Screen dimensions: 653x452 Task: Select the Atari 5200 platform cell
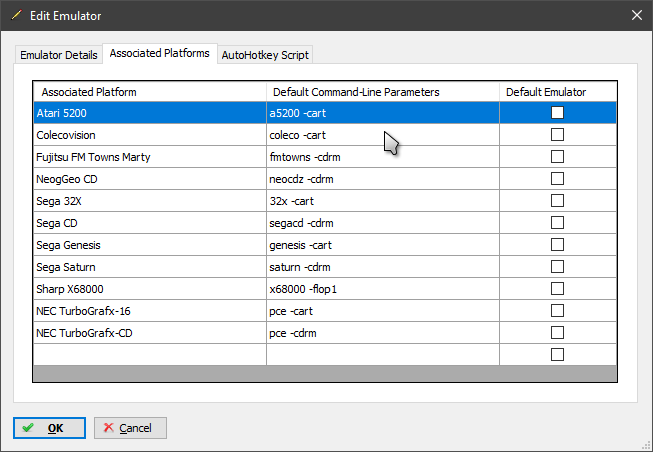pyautogui.click(x=150, y=113)
